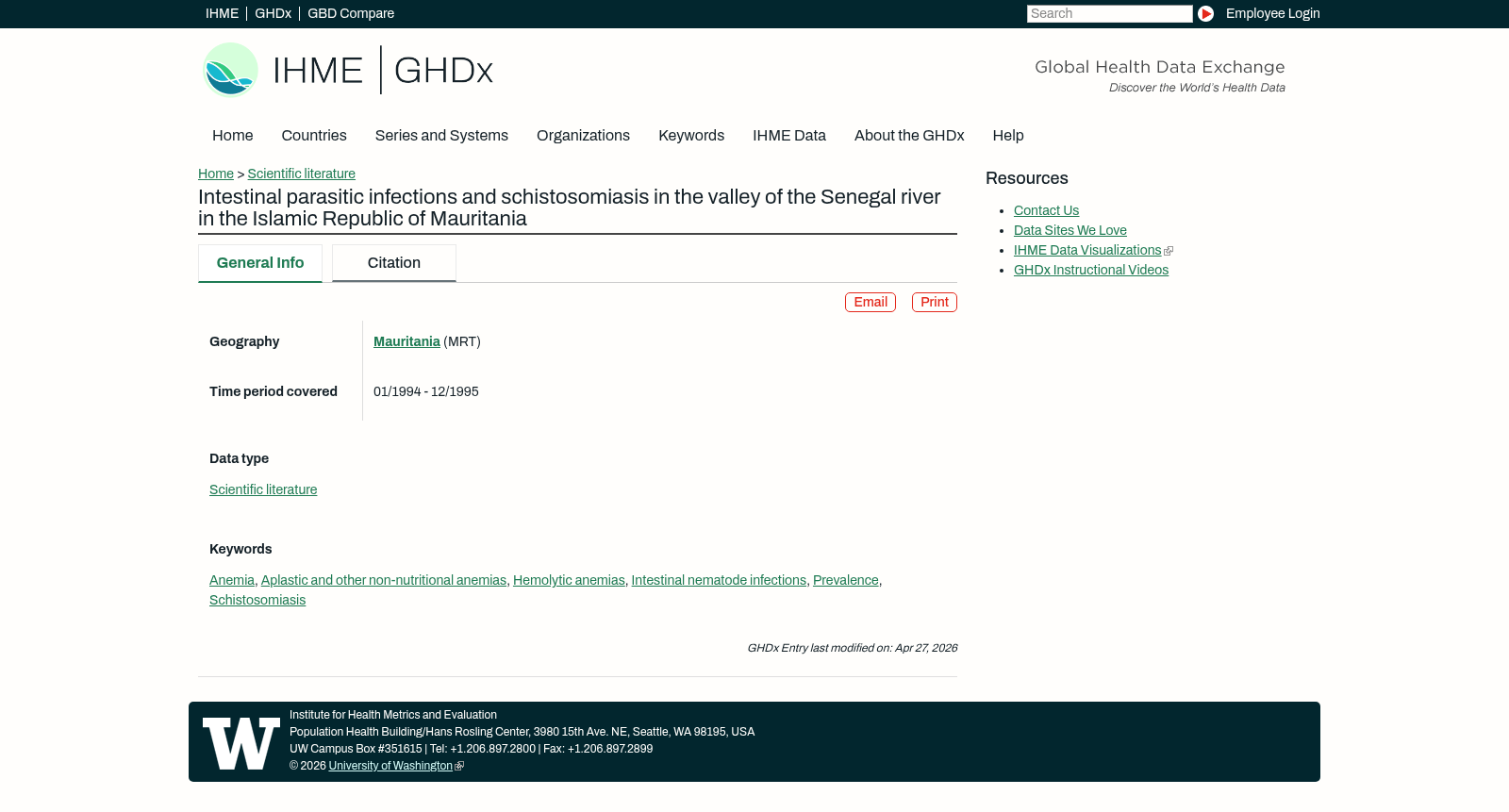Open IHME Data Visualizations link

coord(1087,250)
